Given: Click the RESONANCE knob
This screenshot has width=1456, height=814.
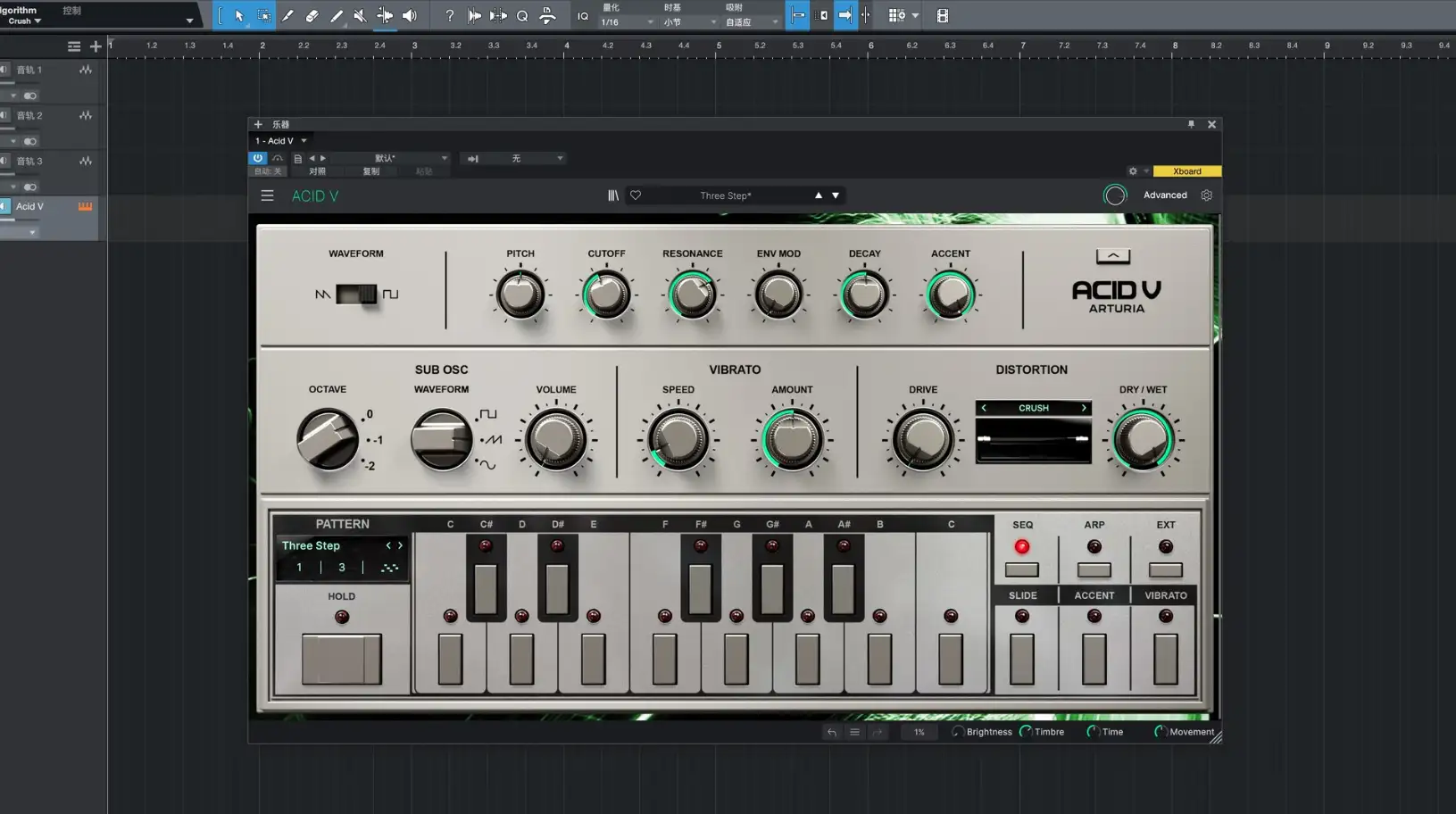Looking at the screenshot, I should pos(692,295).
